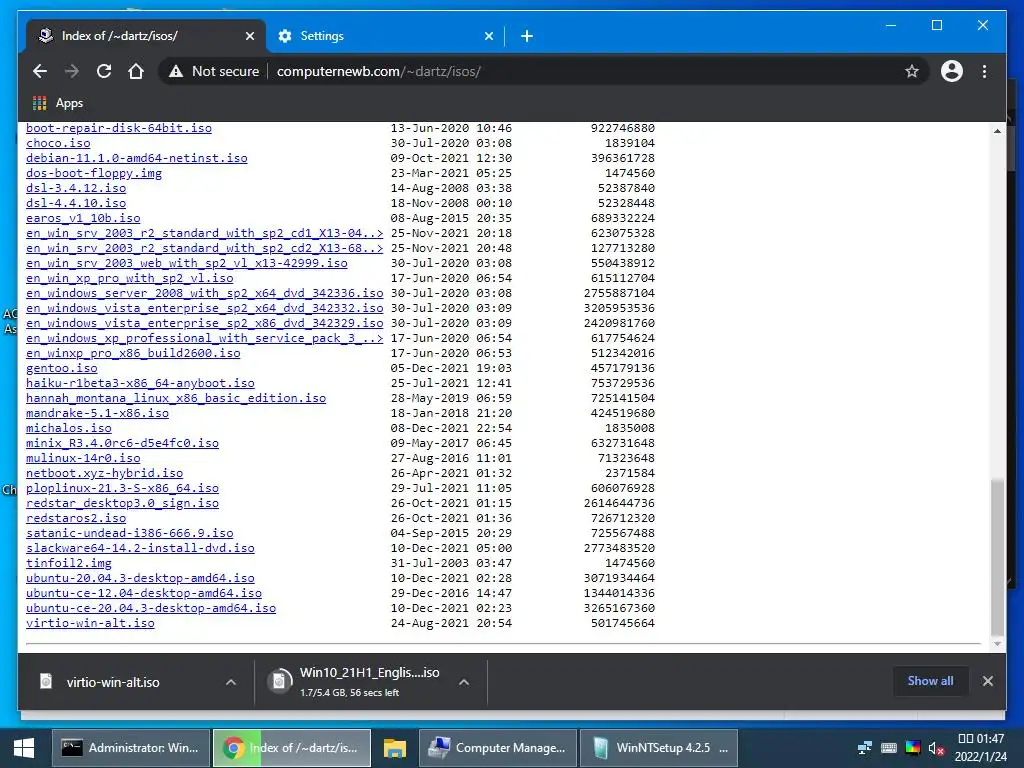
Task: Click the colorful display icon in tray
Action: (x=912, y=748)
